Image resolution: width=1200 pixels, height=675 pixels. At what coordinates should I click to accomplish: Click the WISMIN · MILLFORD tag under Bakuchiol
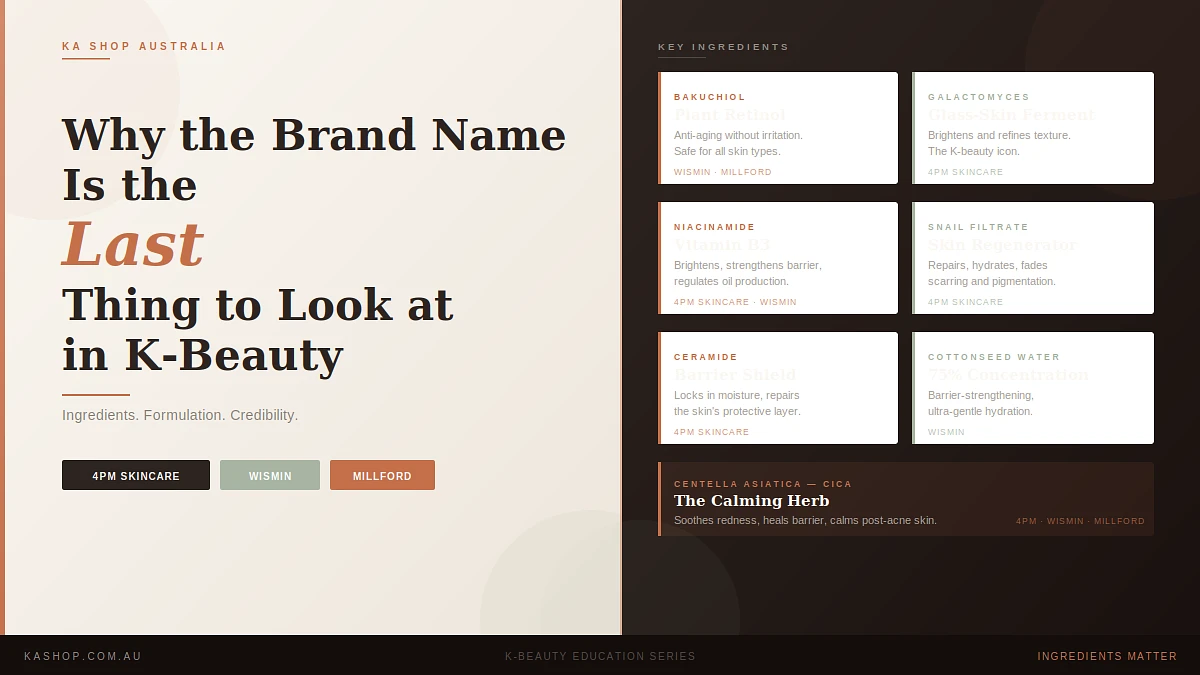pyautogui.click(x=723, y=172)
